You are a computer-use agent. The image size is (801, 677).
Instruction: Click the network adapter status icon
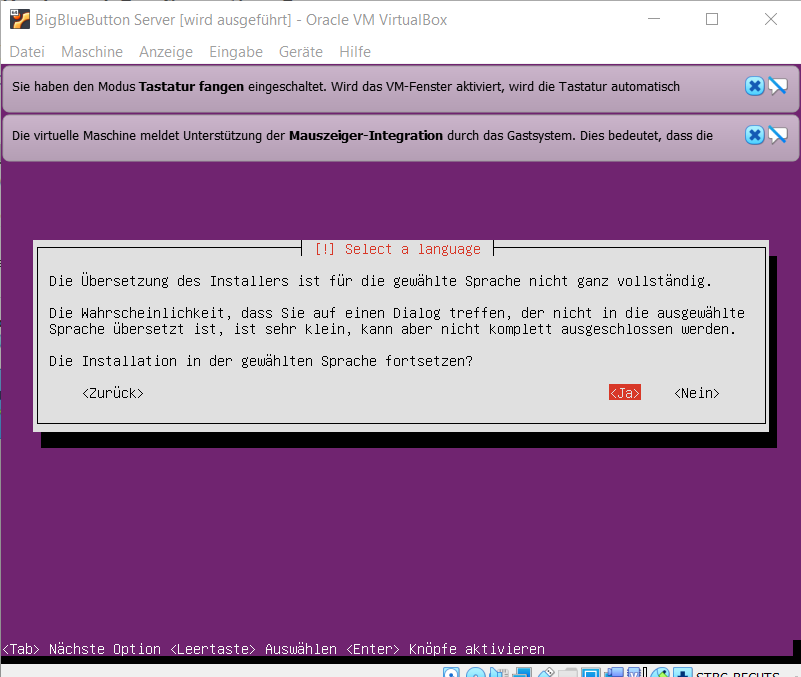[522, 672]
